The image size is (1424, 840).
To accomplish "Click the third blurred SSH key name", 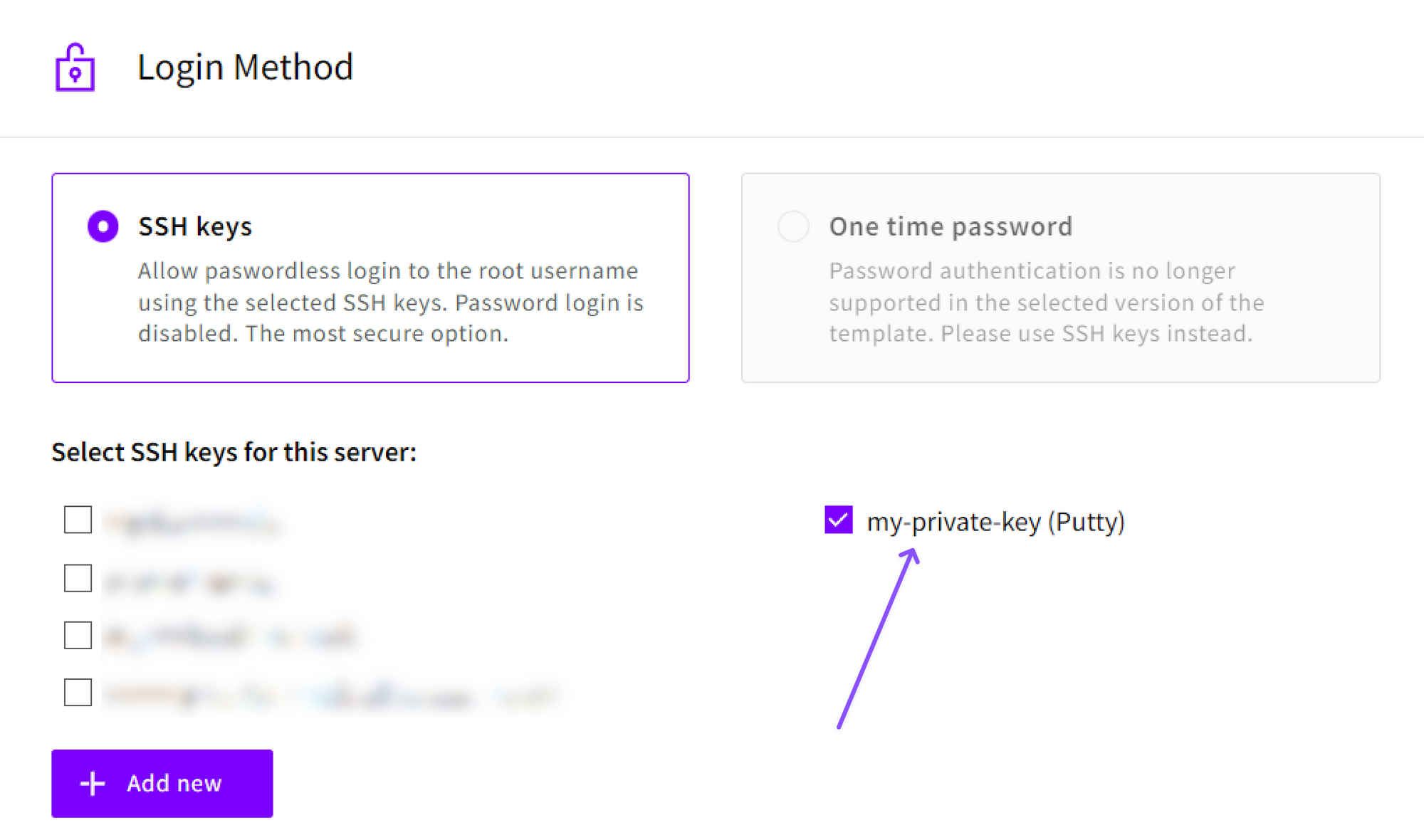I will pyautogui.click(x=228, y=636).
